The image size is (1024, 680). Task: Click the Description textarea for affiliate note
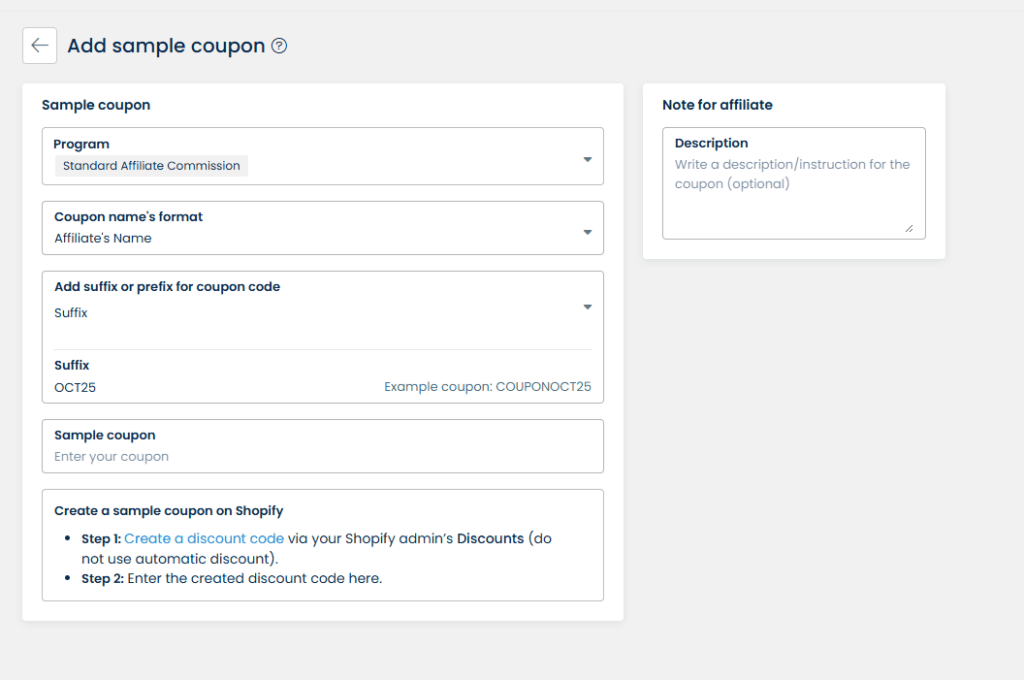coord(793,190)
